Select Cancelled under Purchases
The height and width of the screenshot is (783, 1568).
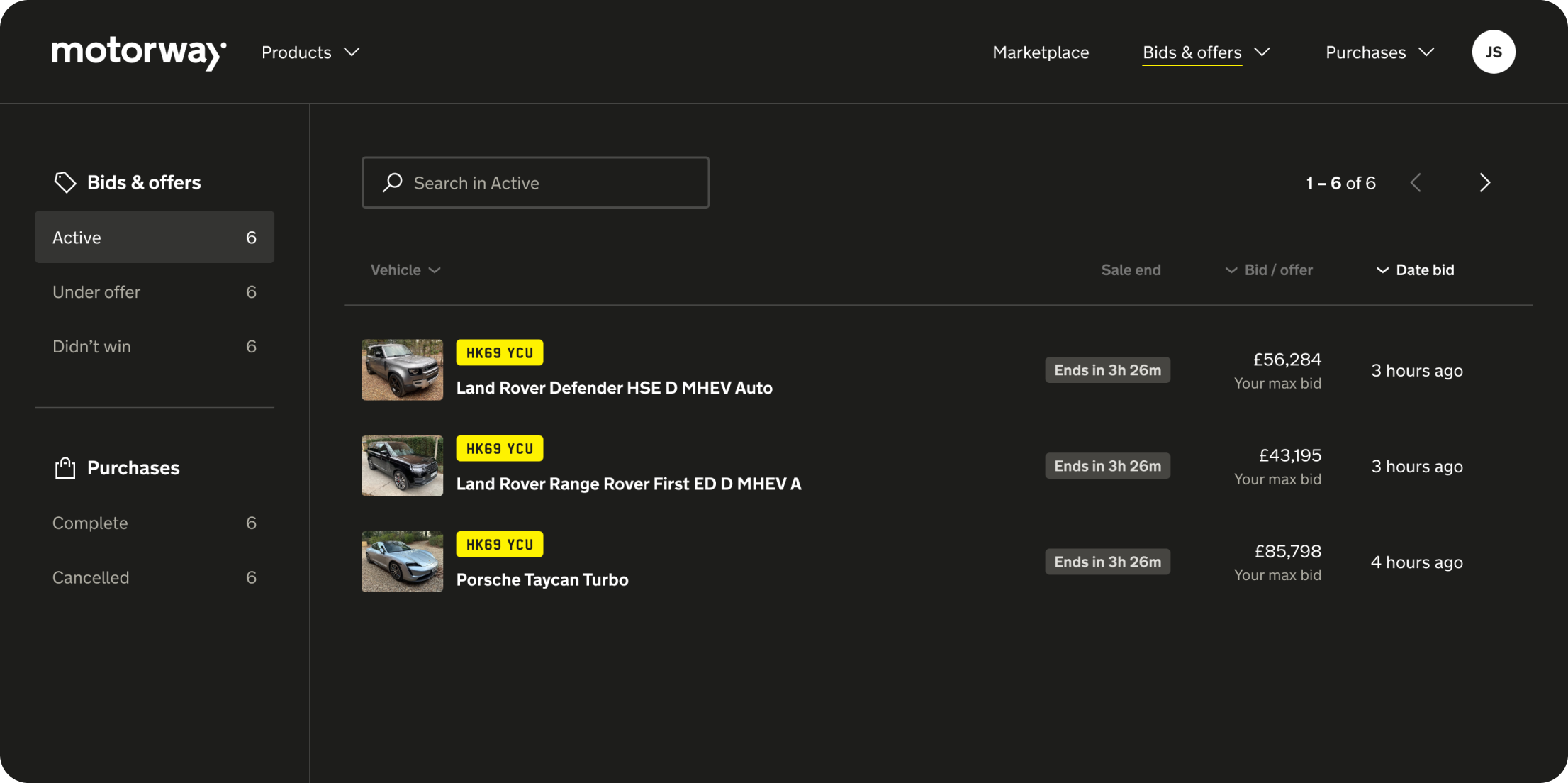[155, 577]
